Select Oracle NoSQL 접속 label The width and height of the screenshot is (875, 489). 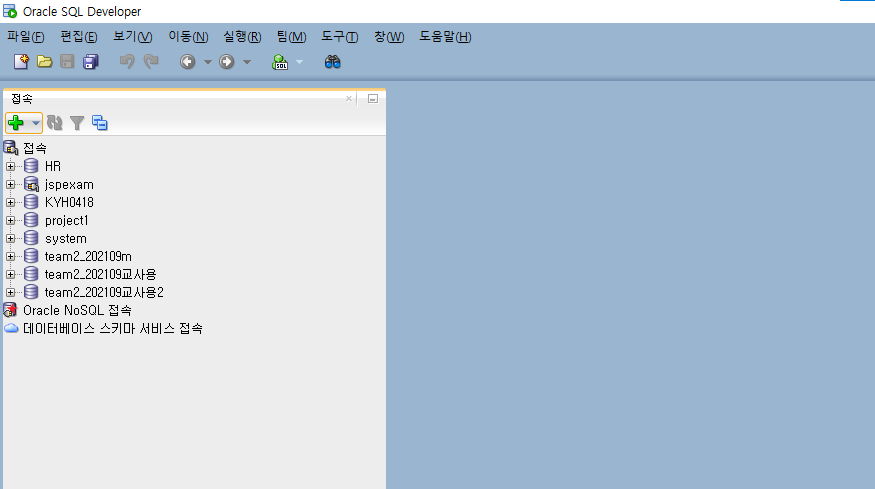[x=78, y=310]
